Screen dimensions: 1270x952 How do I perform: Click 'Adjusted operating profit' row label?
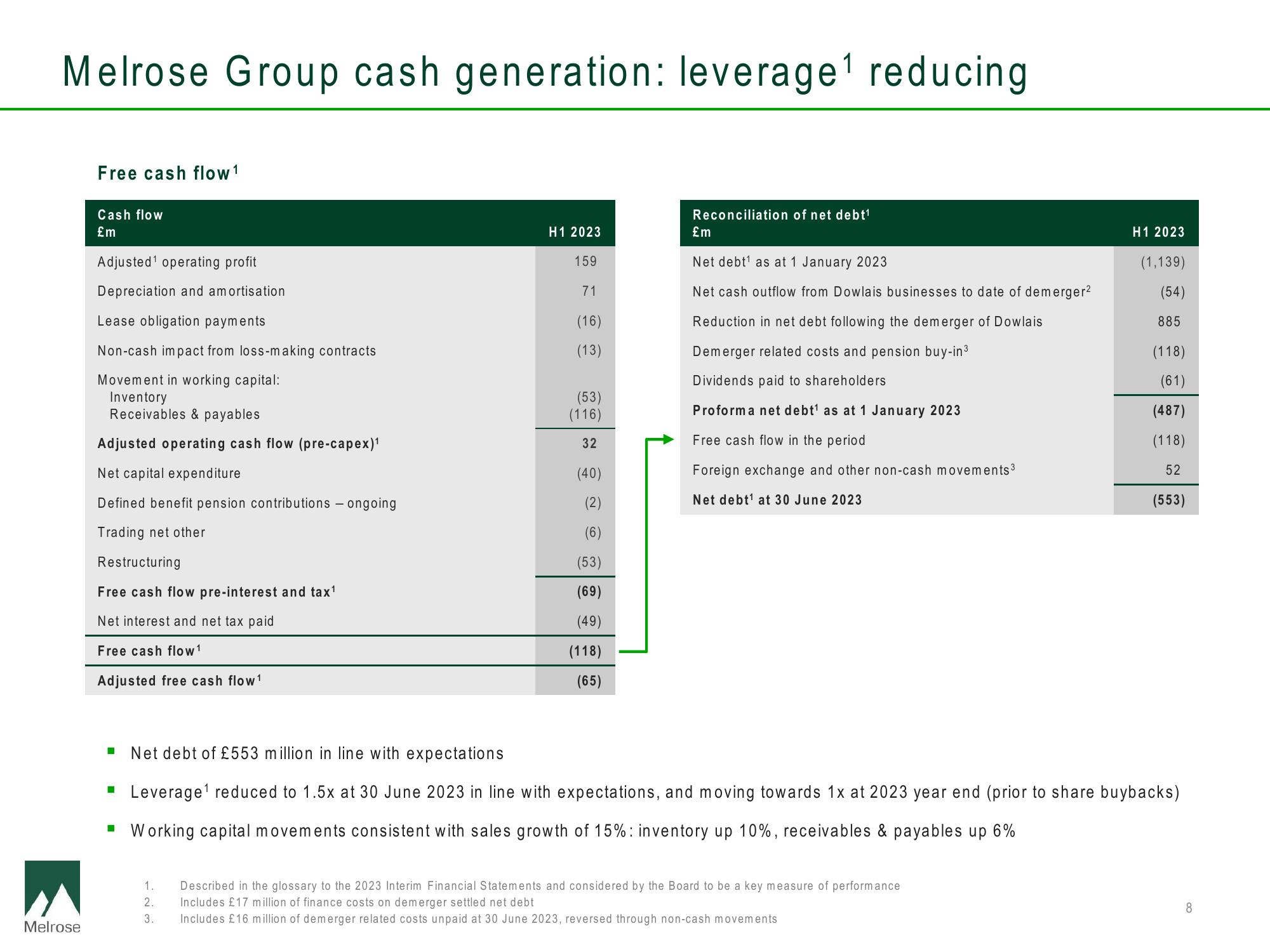[x=177, y=261]
